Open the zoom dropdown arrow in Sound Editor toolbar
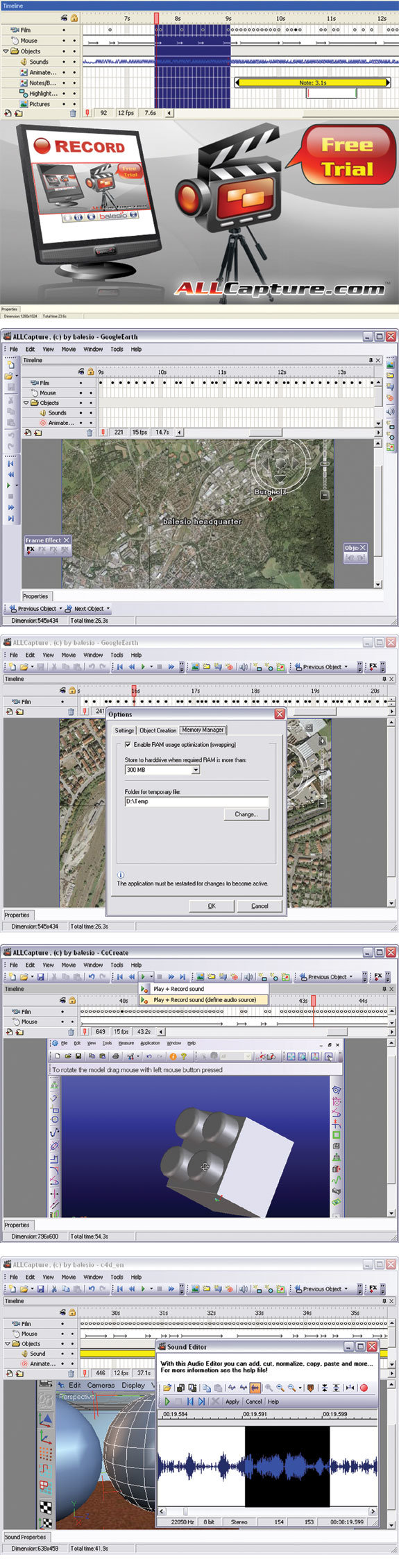The width and height of the screenshot is (399, 1568). 300,1388
